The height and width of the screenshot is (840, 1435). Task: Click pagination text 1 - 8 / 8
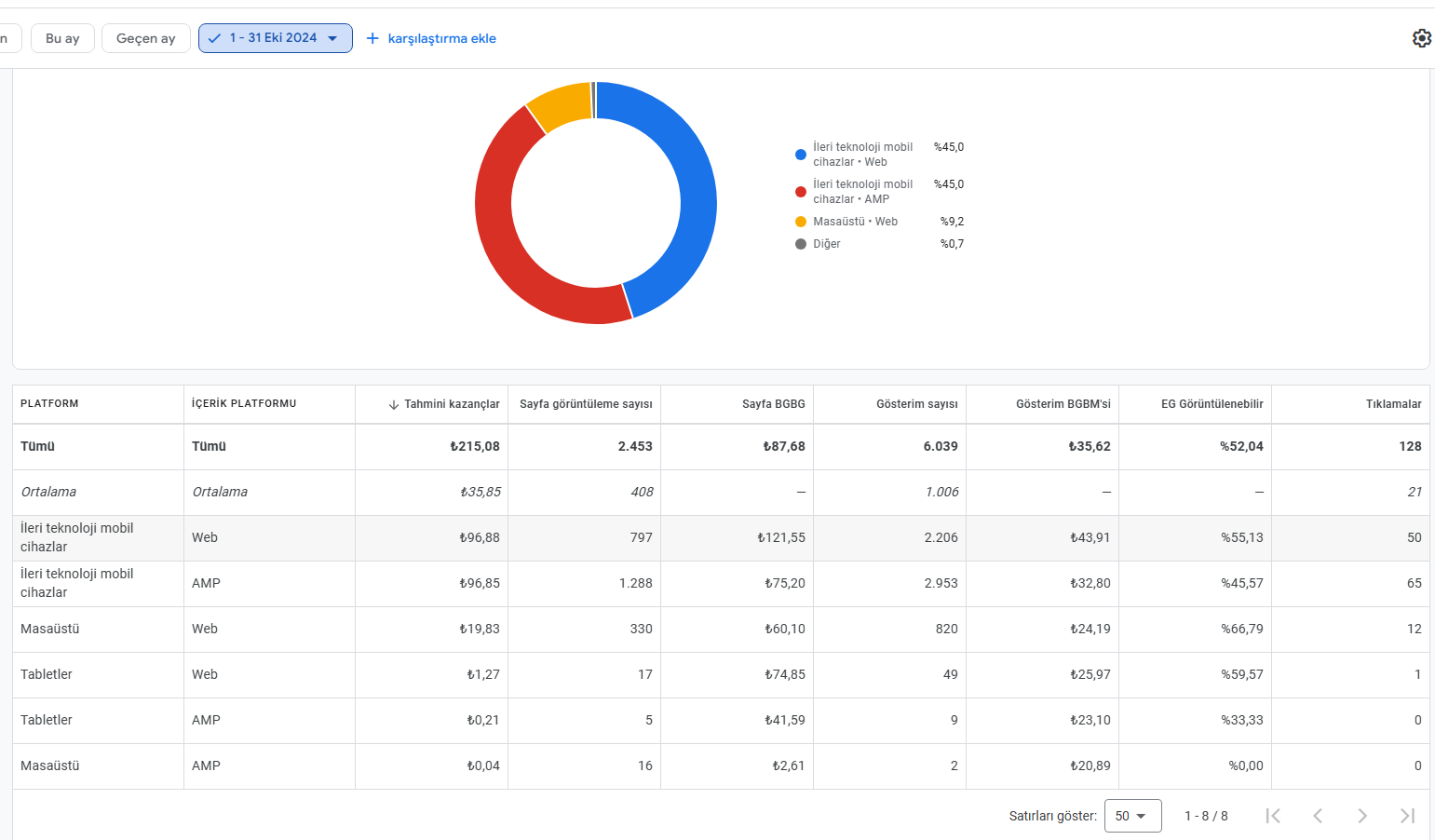[1206, 816]
